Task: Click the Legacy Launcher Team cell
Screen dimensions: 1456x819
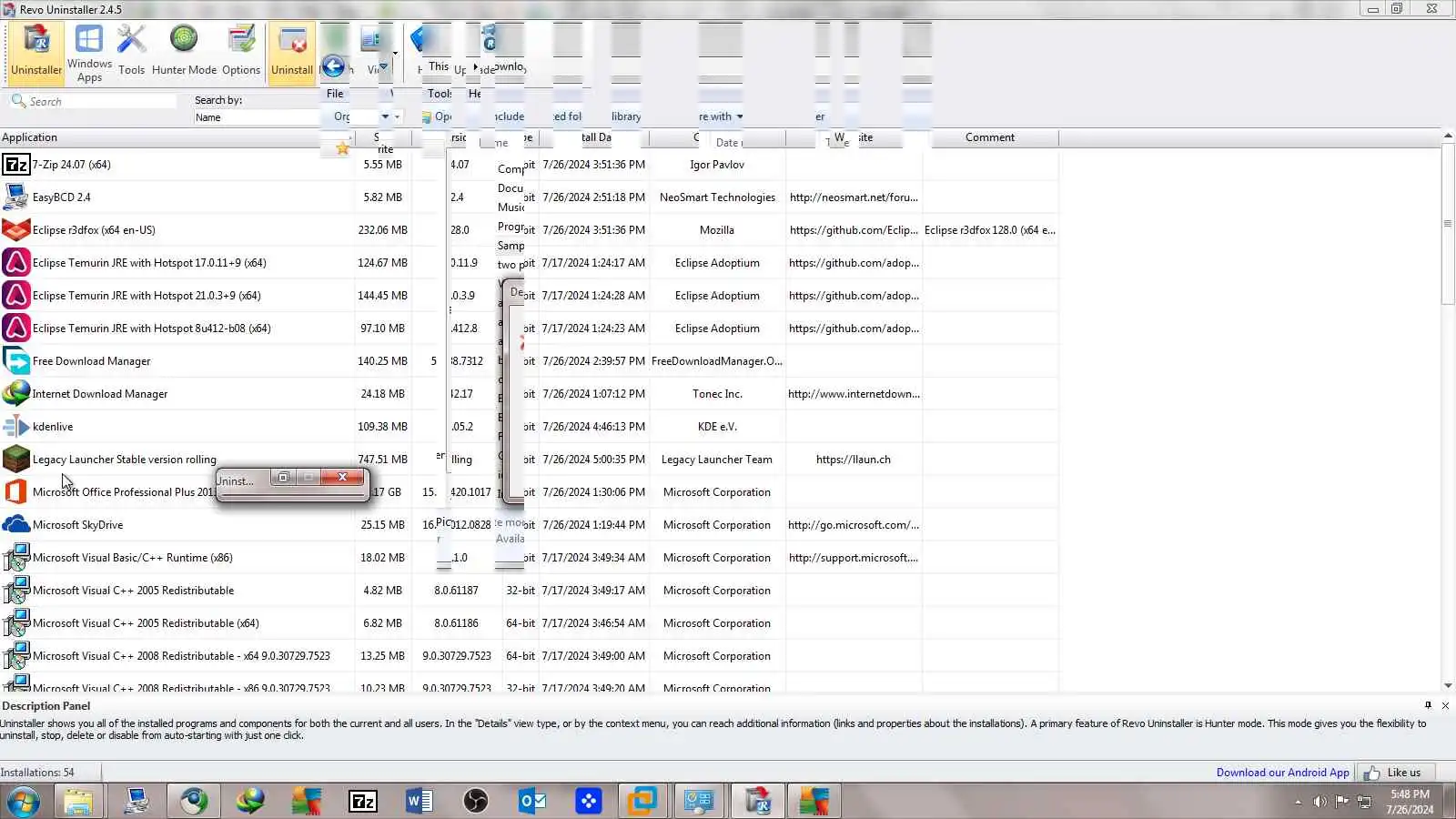Action: 717,460
